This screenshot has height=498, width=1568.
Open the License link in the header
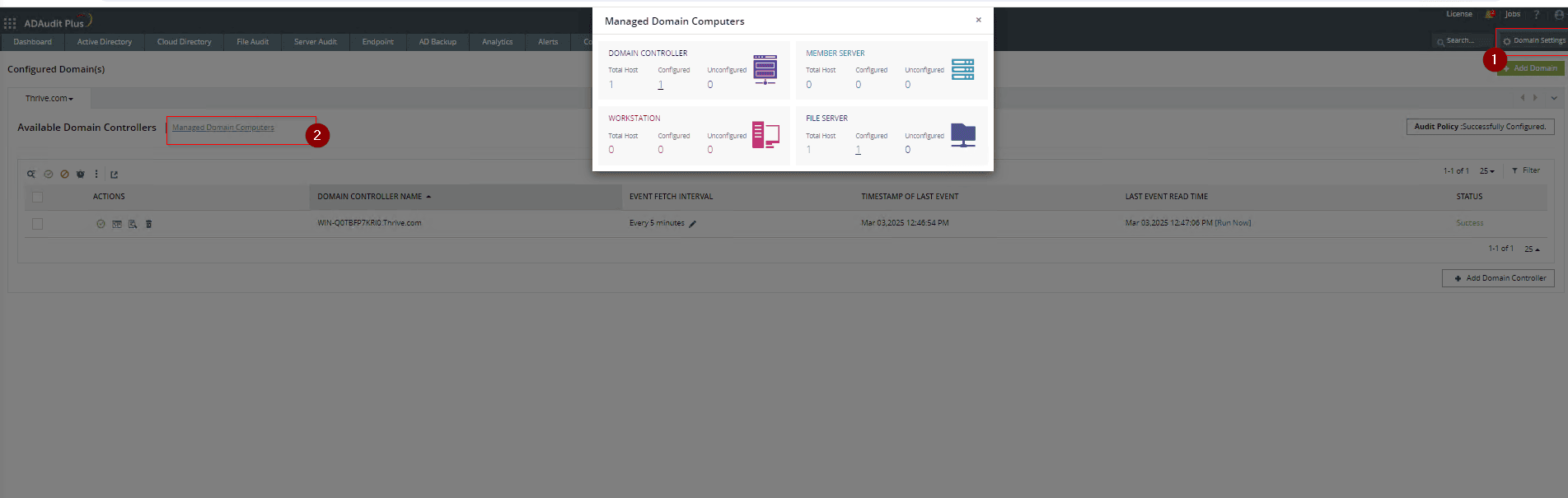pos(1459,14)
